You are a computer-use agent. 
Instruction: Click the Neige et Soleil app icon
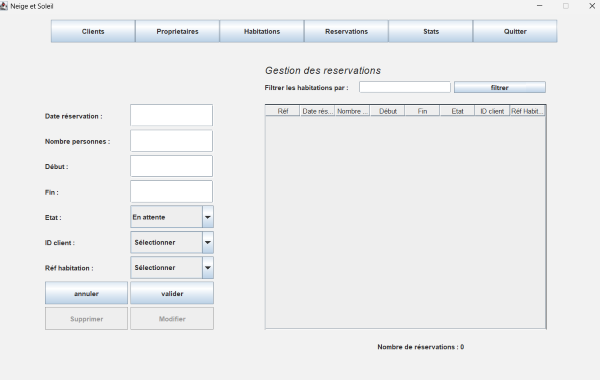click(x=3, y=6)
